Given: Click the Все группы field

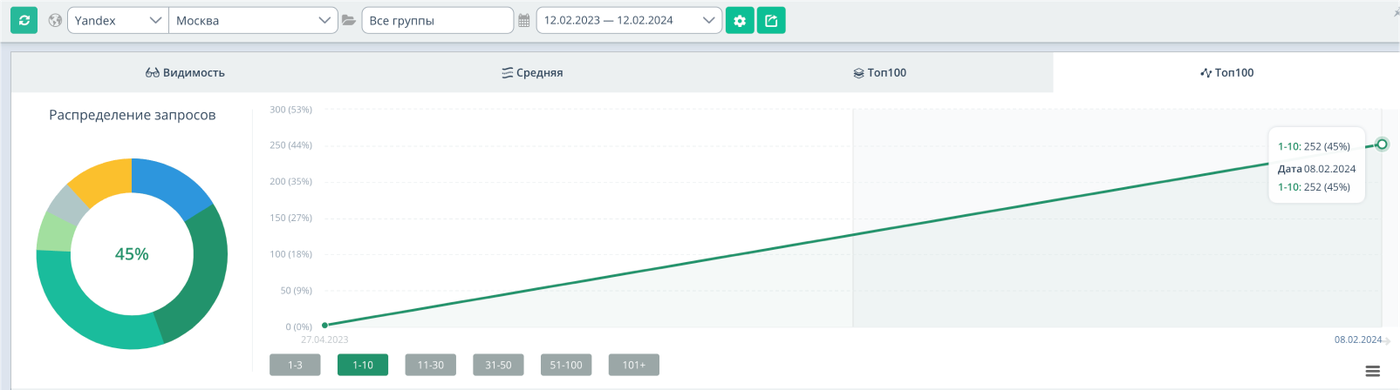Looking at the screenshot, I should click(437, 20).
